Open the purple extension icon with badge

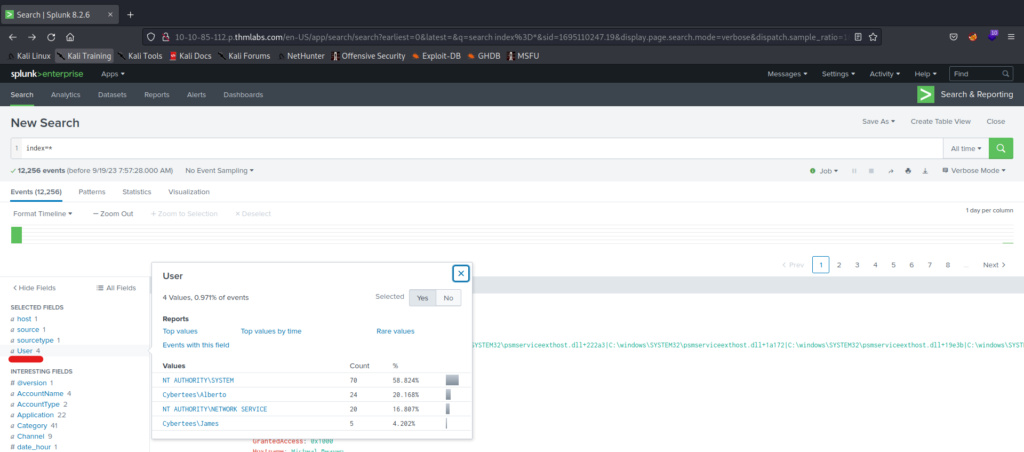click(x=993, y=36)
